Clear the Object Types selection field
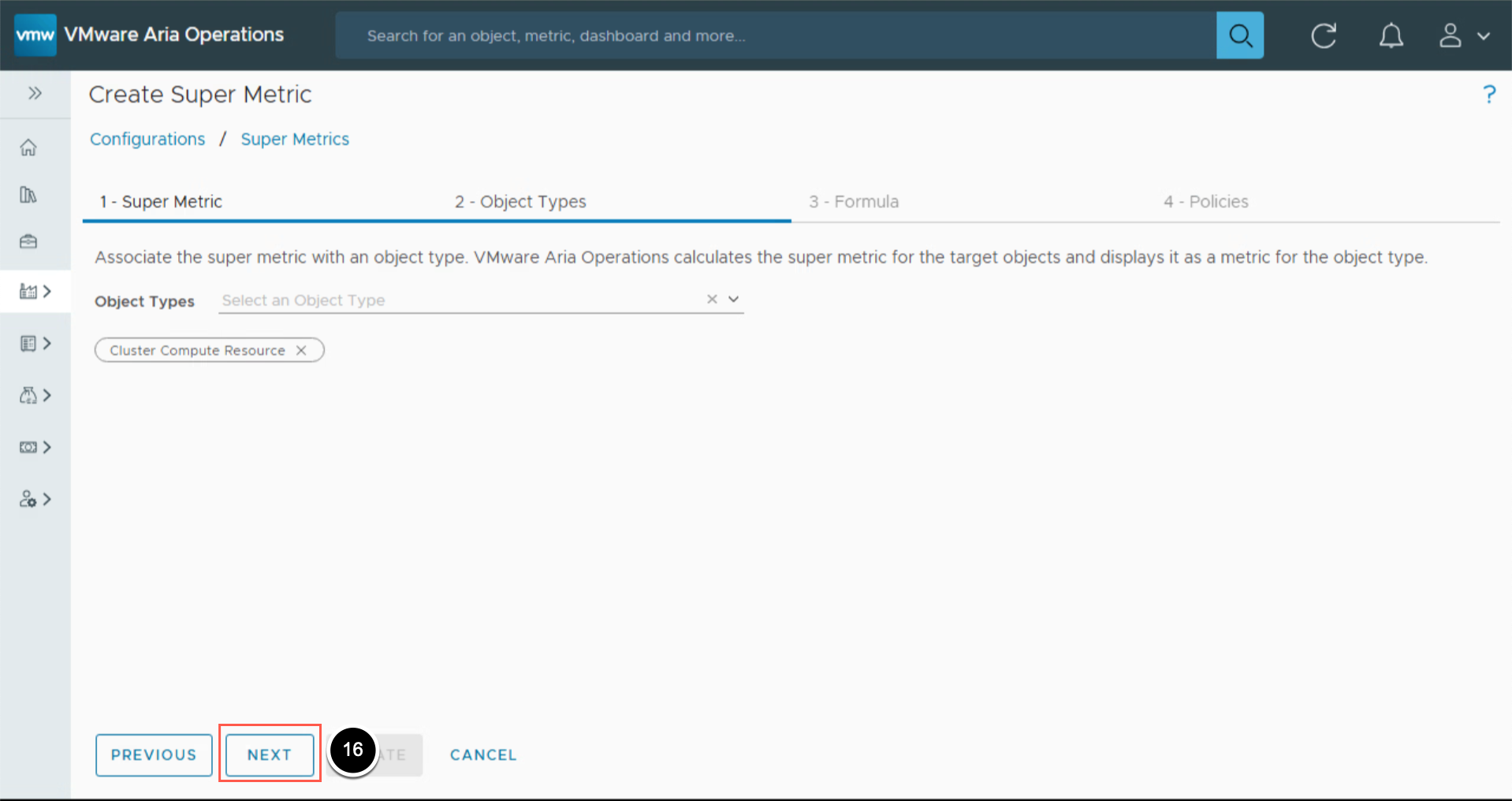Screen dimensions: 1512x801 pyautogui.click(x=712, y=300)
